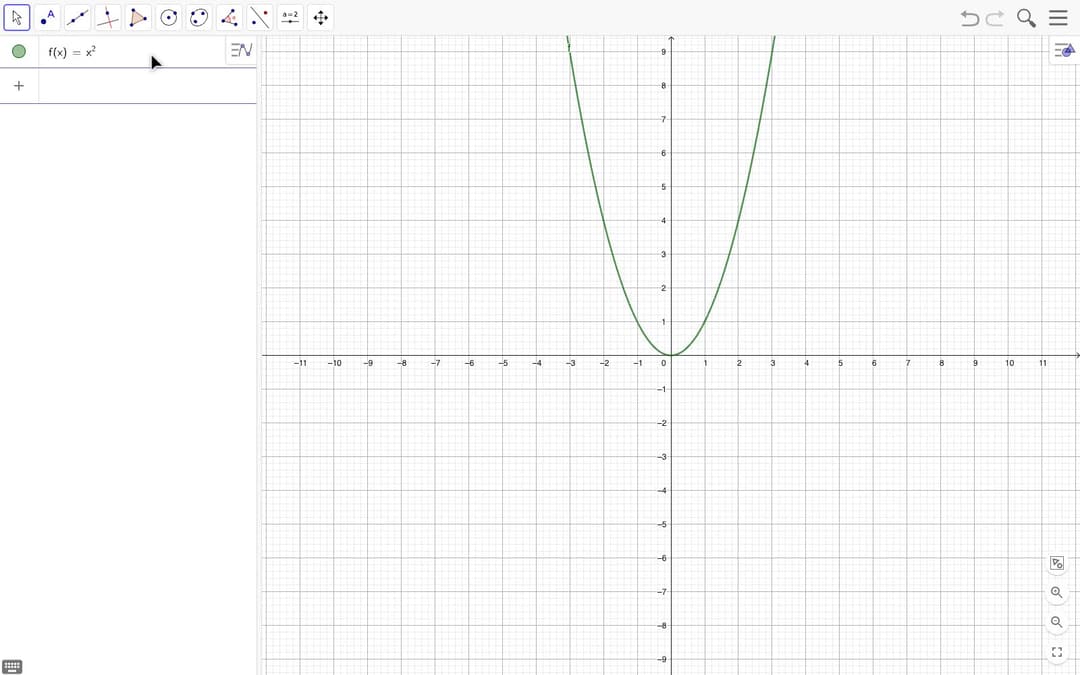Select the Reflect about Line tool
The width and height of the screenshot is (1080, 675).
pos(260,17)
